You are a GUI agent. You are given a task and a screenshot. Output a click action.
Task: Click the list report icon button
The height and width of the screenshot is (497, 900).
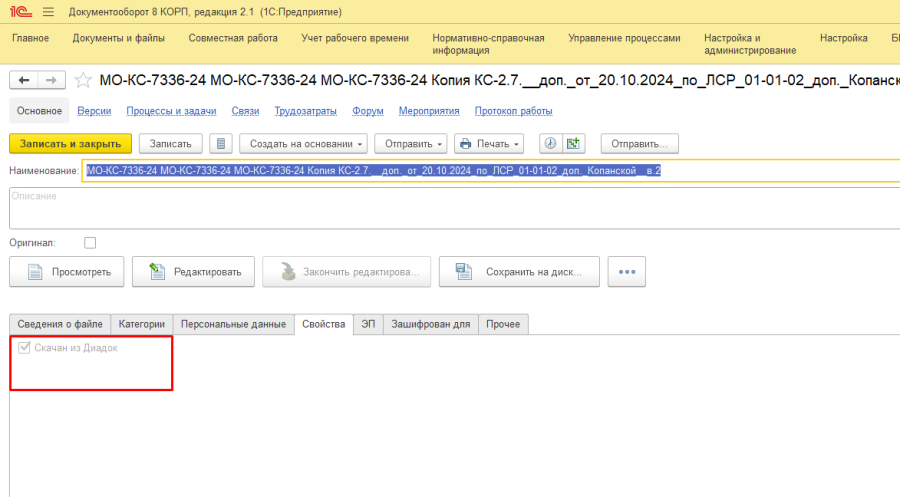[222, 144]
